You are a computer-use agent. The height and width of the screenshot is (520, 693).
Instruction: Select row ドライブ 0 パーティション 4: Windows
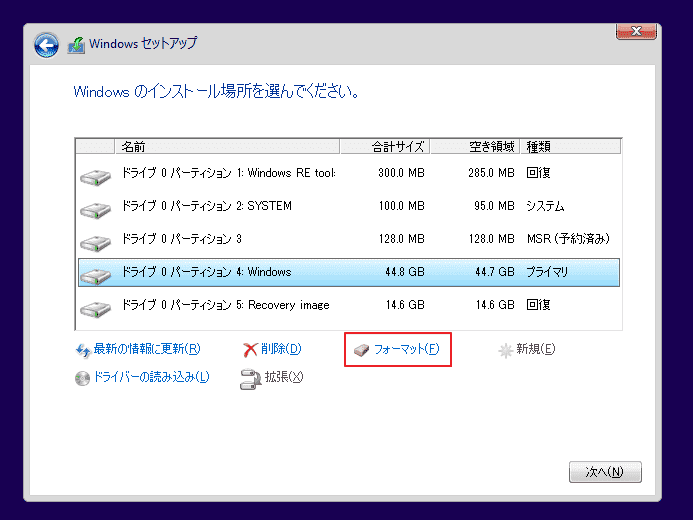[349, 273]
